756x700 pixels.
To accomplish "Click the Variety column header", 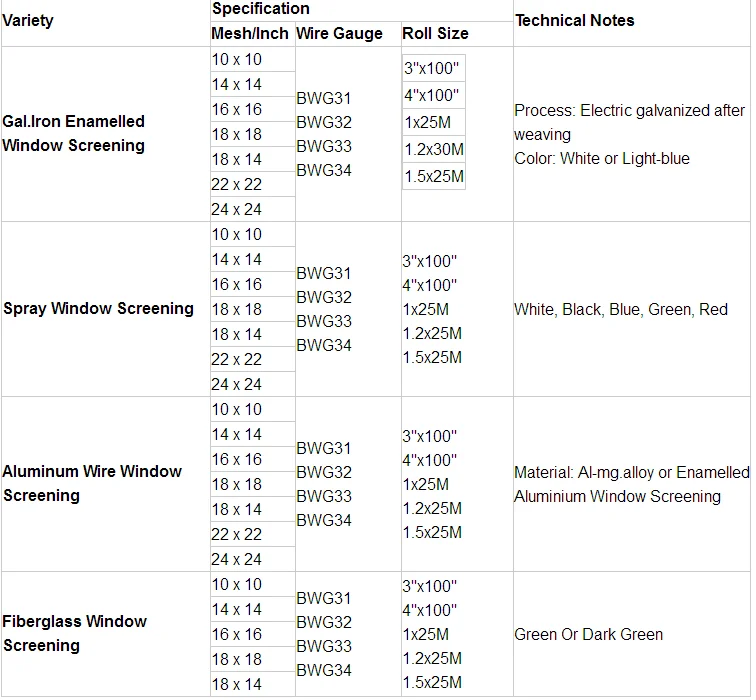I will coord(29,20).
